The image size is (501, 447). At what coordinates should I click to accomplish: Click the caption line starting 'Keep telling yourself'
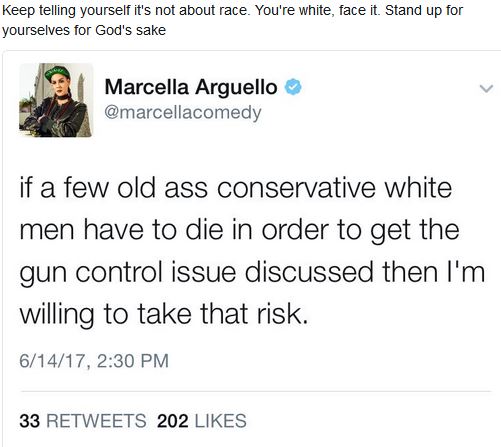(232, 11)
